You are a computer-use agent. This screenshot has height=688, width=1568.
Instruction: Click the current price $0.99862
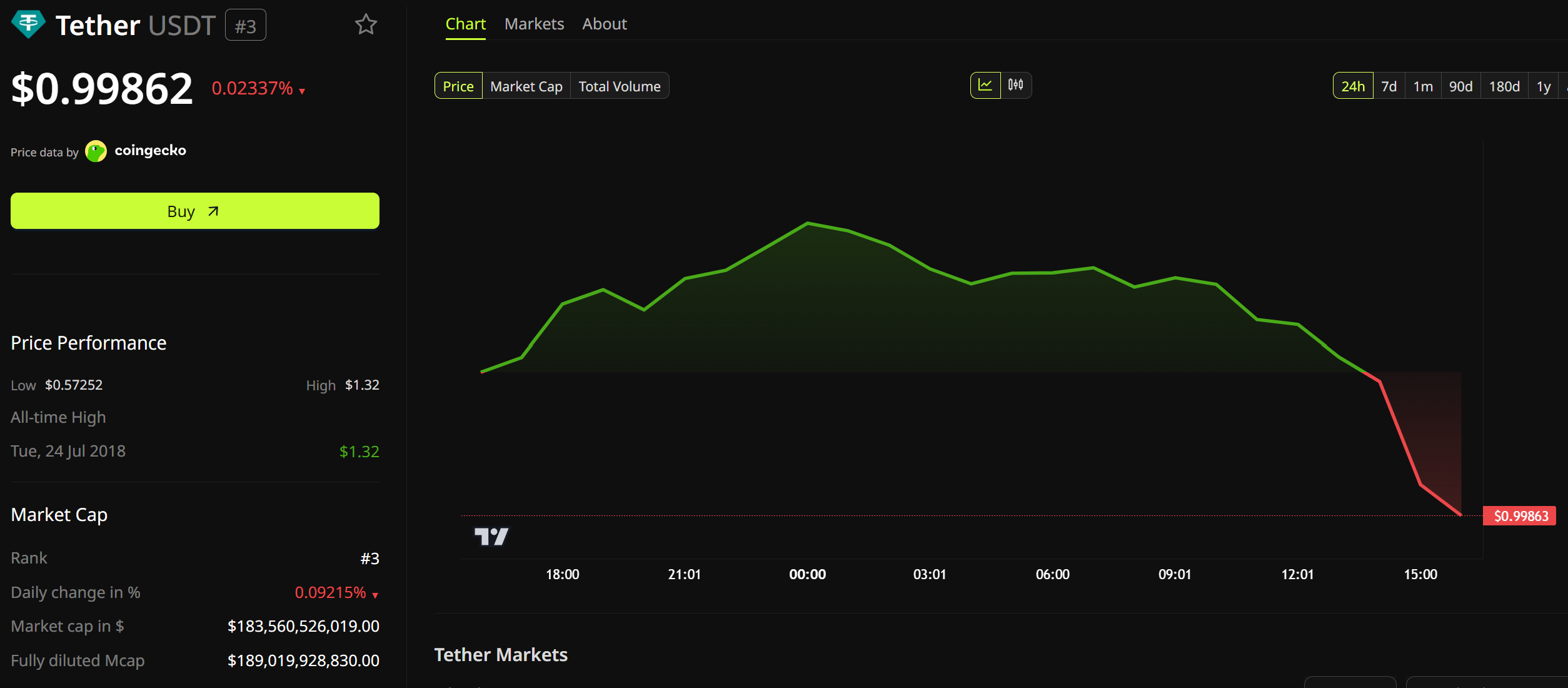pos(102,88)
